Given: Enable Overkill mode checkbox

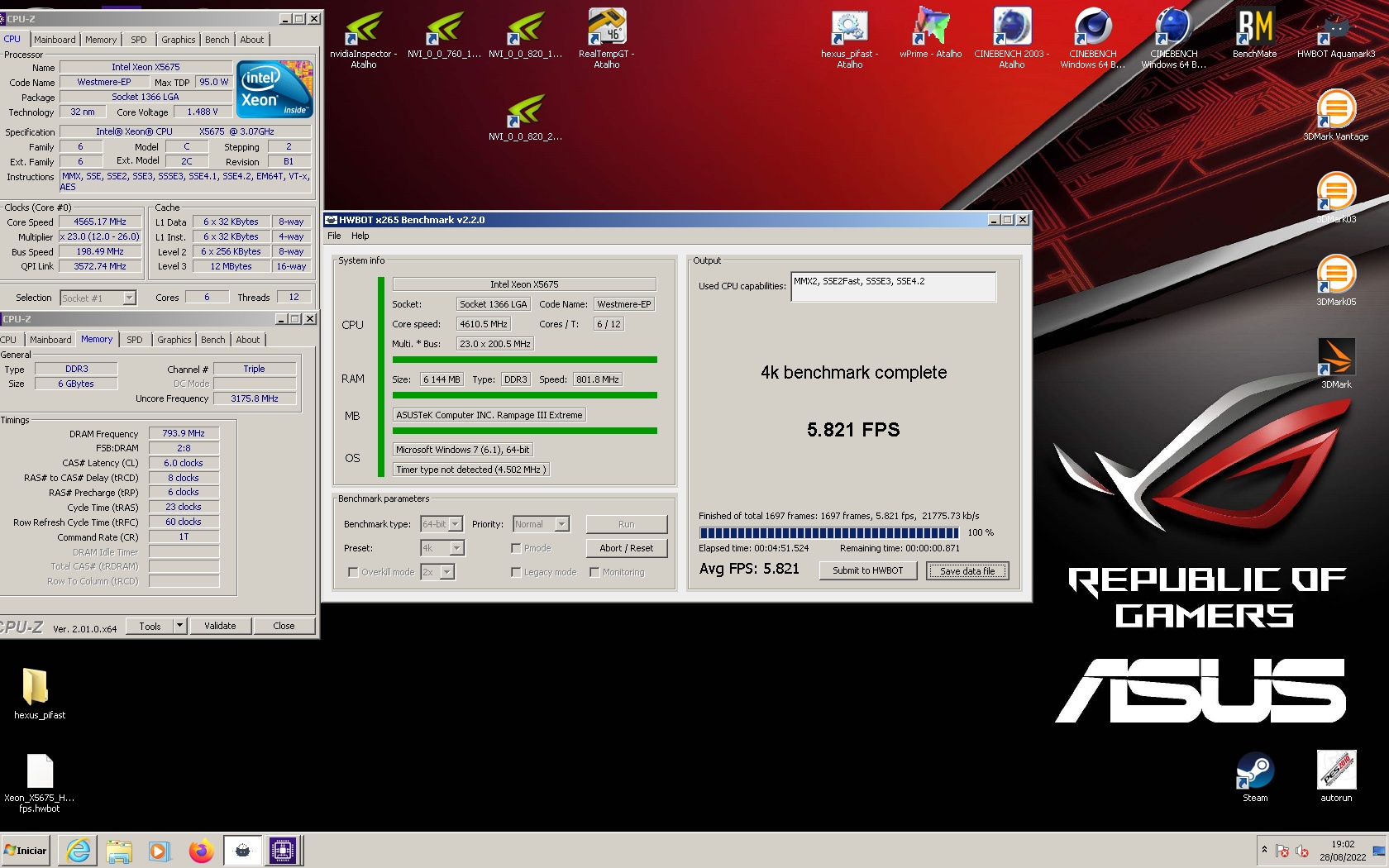Looking at the screenshot, I should coord(353,572).
